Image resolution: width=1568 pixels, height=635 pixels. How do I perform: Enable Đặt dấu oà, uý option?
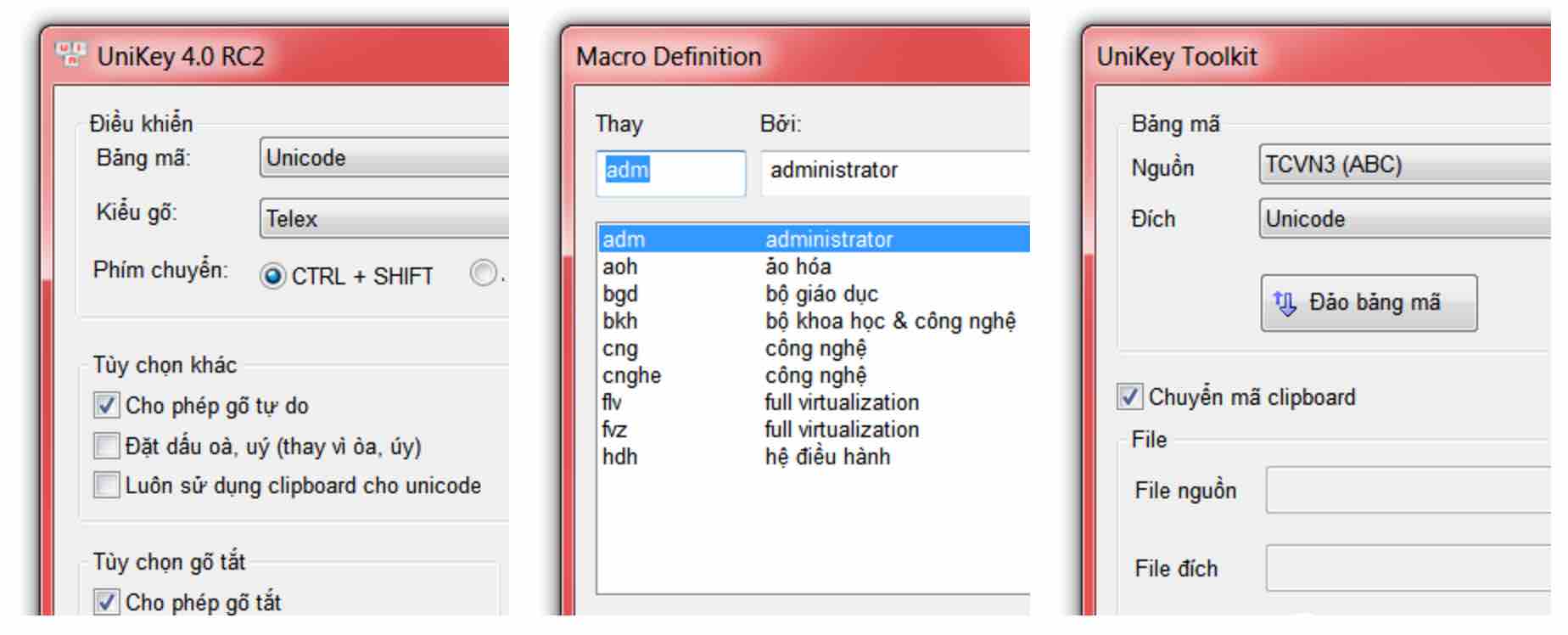click(x=106, y=446)
